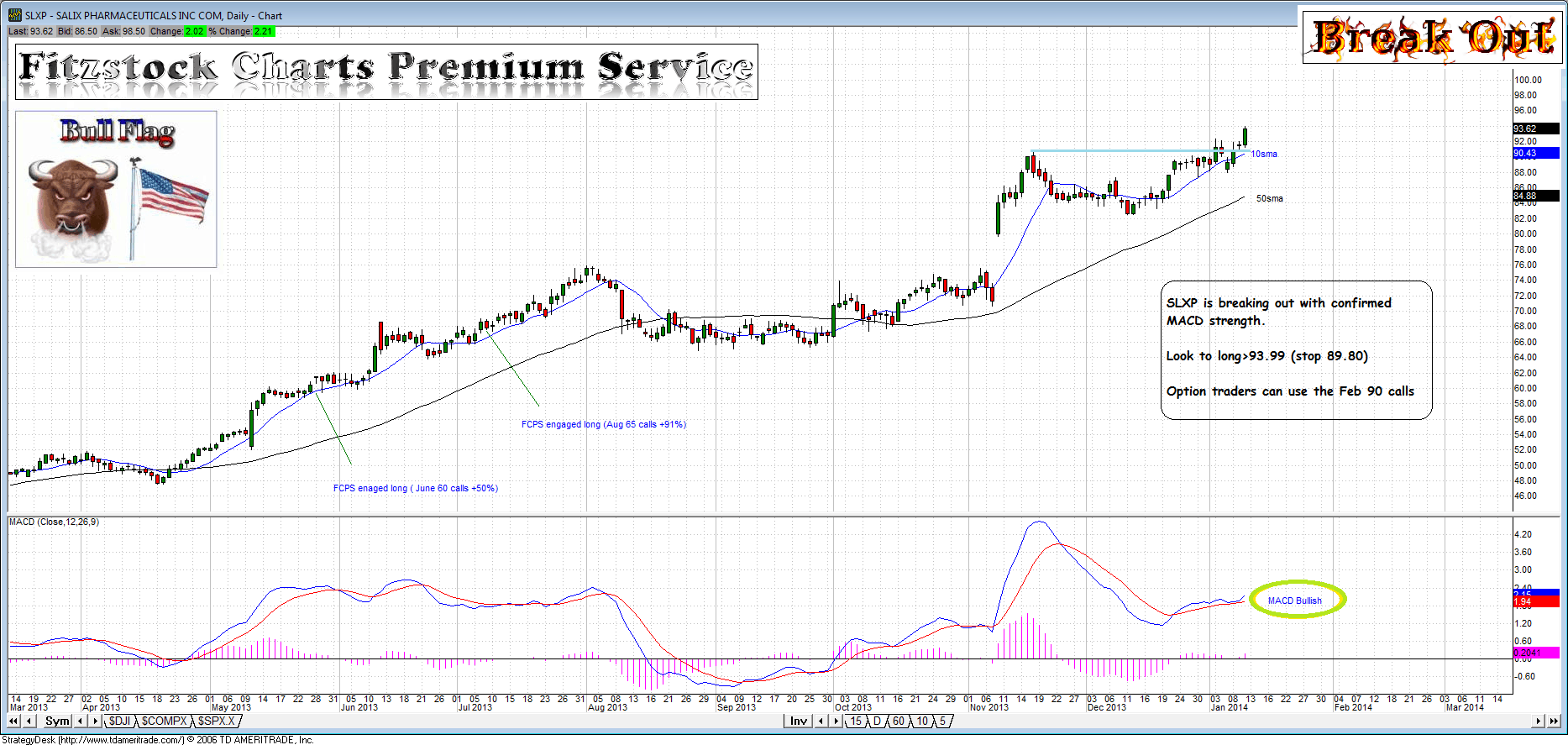Screen dimensions: 1568x745
Task: Click the right arrow before interval 15
Action: (836, 721)
